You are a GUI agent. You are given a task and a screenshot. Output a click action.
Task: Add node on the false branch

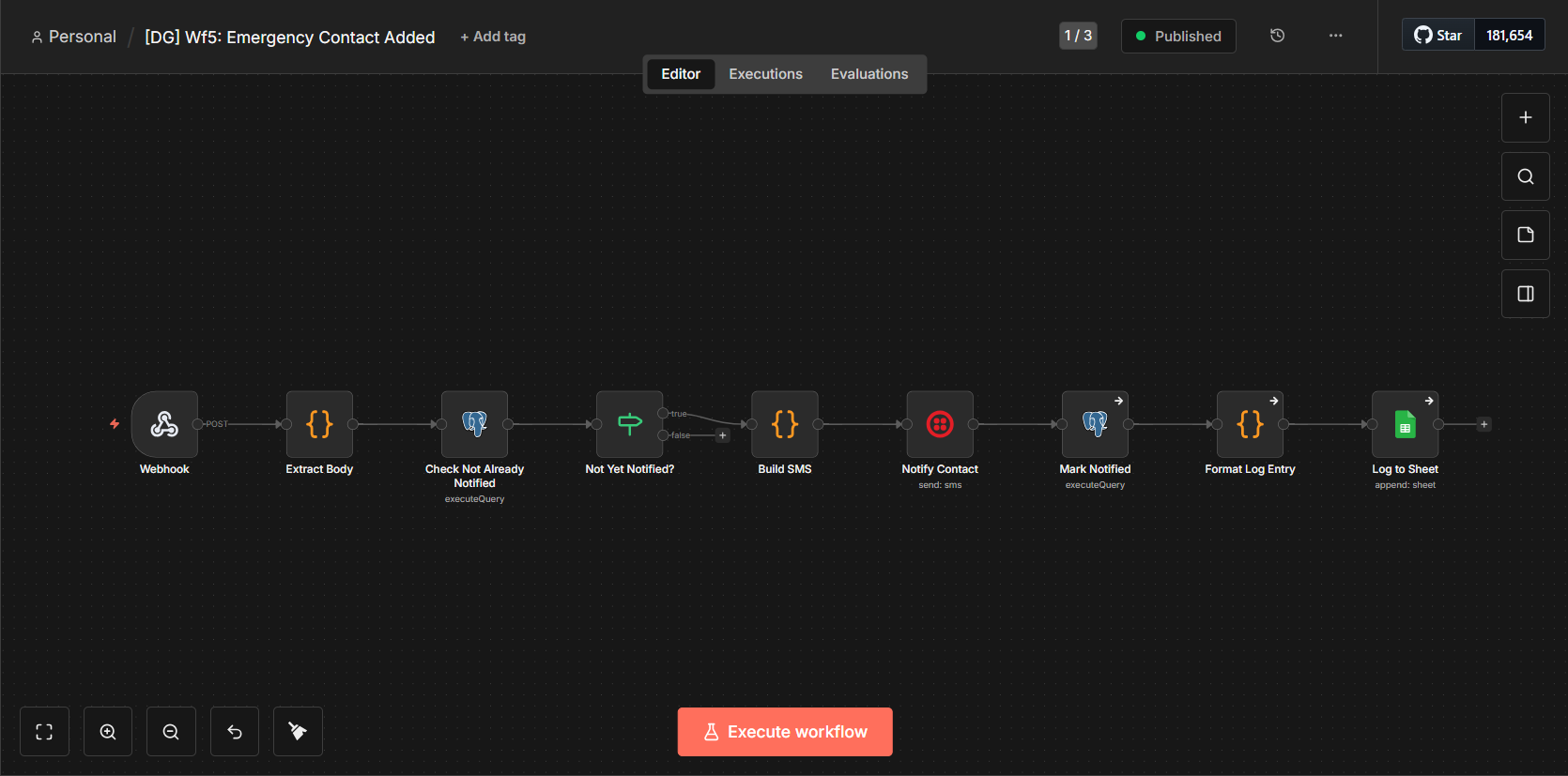click(x=722, y=435)
